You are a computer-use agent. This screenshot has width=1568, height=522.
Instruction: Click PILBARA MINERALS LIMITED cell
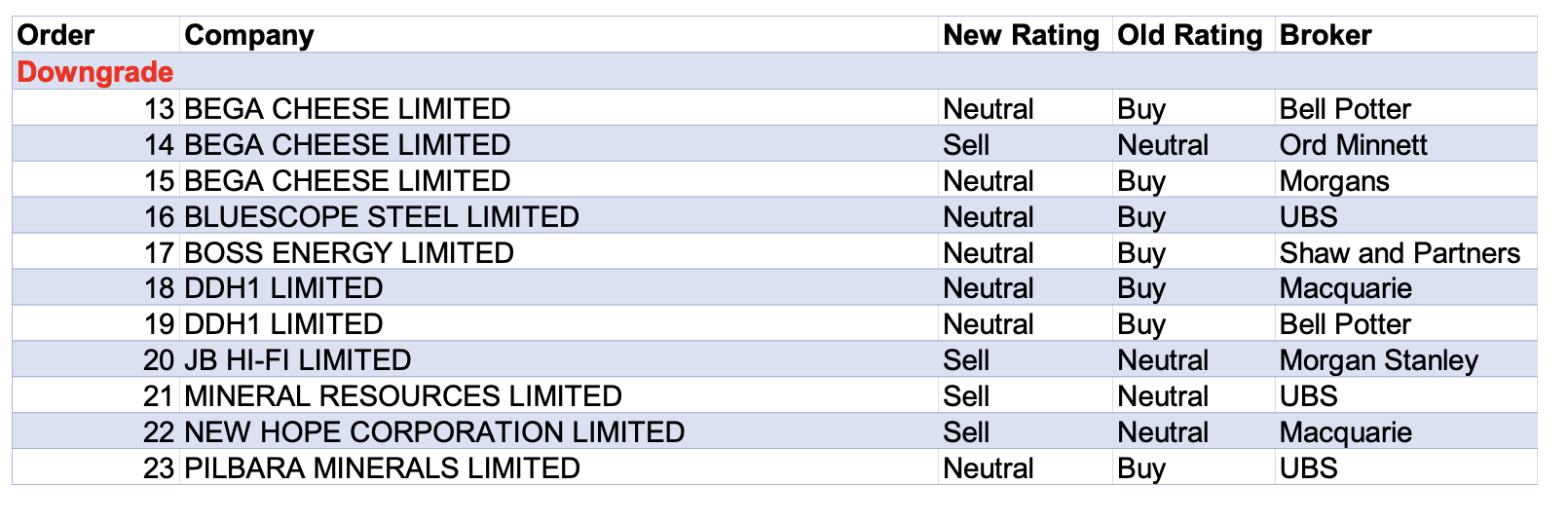click(x=382, y=468)
